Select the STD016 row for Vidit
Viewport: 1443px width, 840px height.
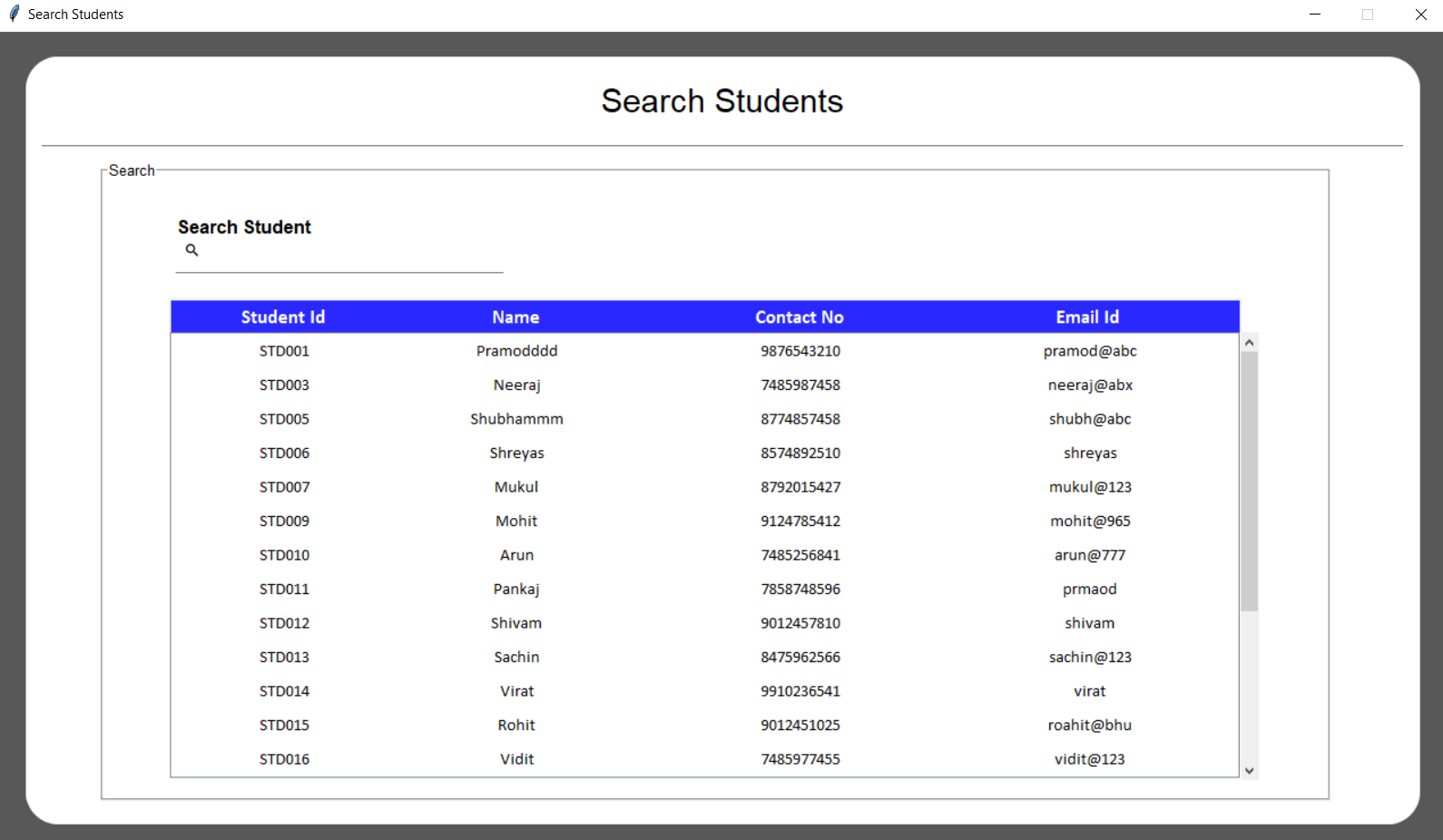[x=284, y=759]
